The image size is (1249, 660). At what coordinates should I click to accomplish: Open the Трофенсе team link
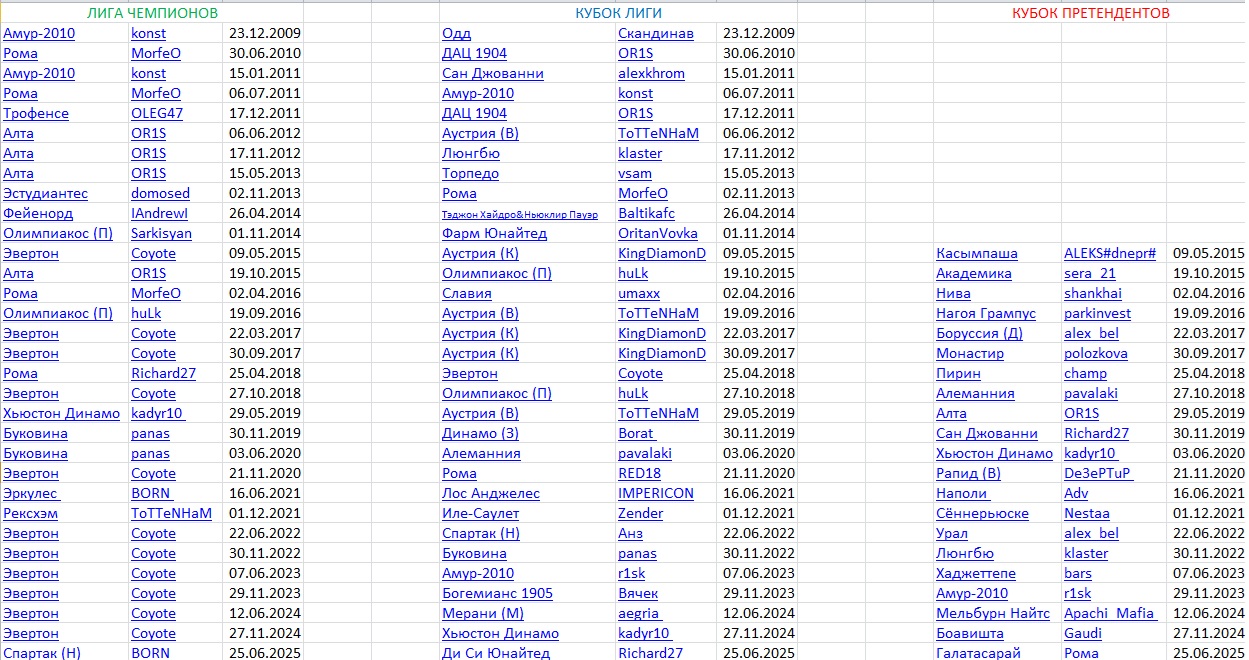[36, 113]
